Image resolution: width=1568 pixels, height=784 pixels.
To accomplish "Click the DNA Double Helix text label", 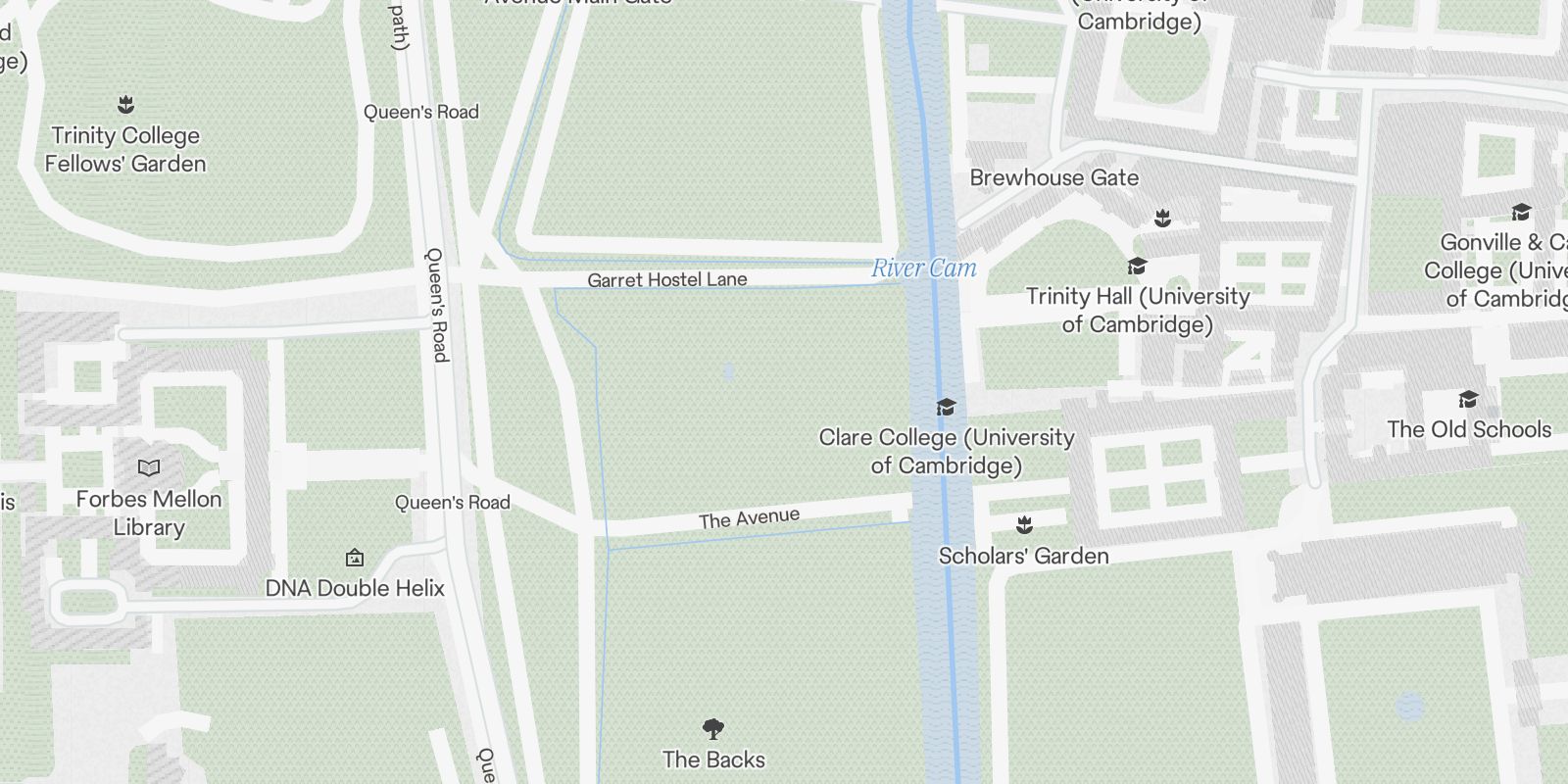I will 355,588.
